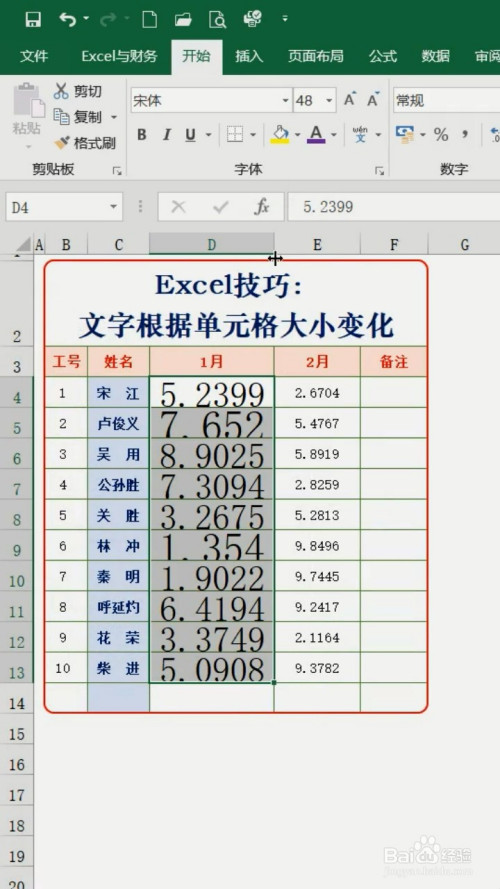Click the Undo arrow icon
This screenshot has width=500, height=889.
67,20
